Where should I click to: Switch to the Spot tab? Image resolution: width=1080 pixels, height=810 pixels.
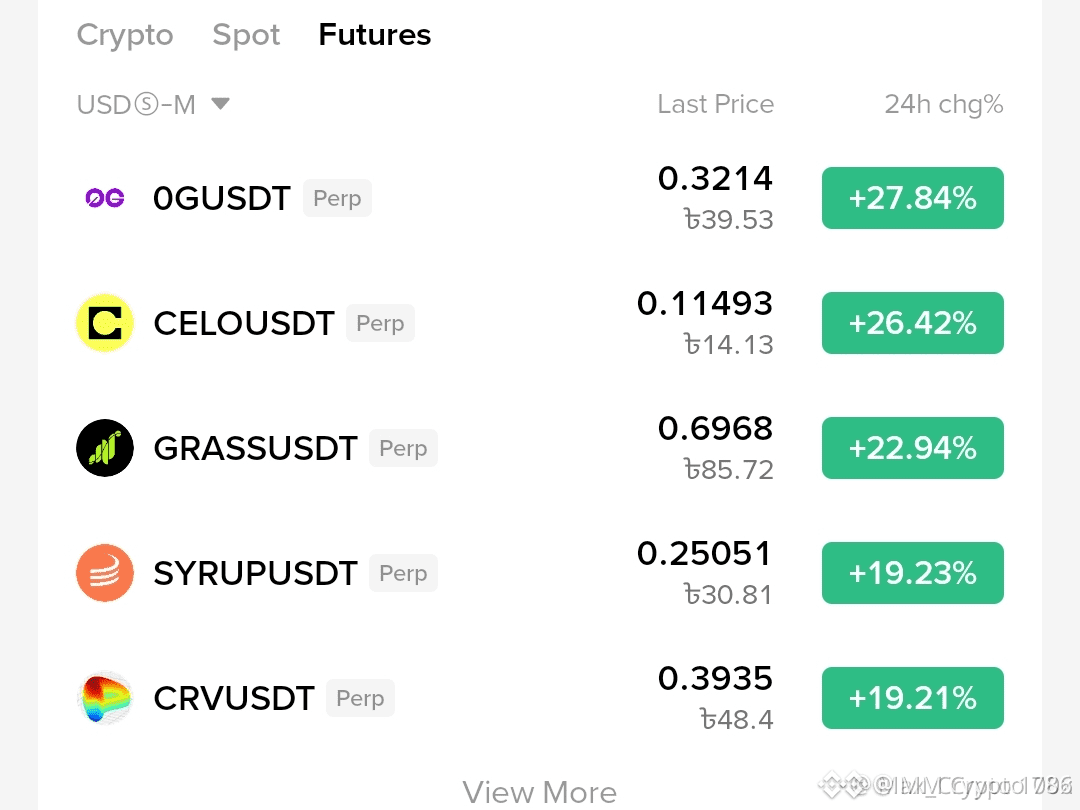246,34
